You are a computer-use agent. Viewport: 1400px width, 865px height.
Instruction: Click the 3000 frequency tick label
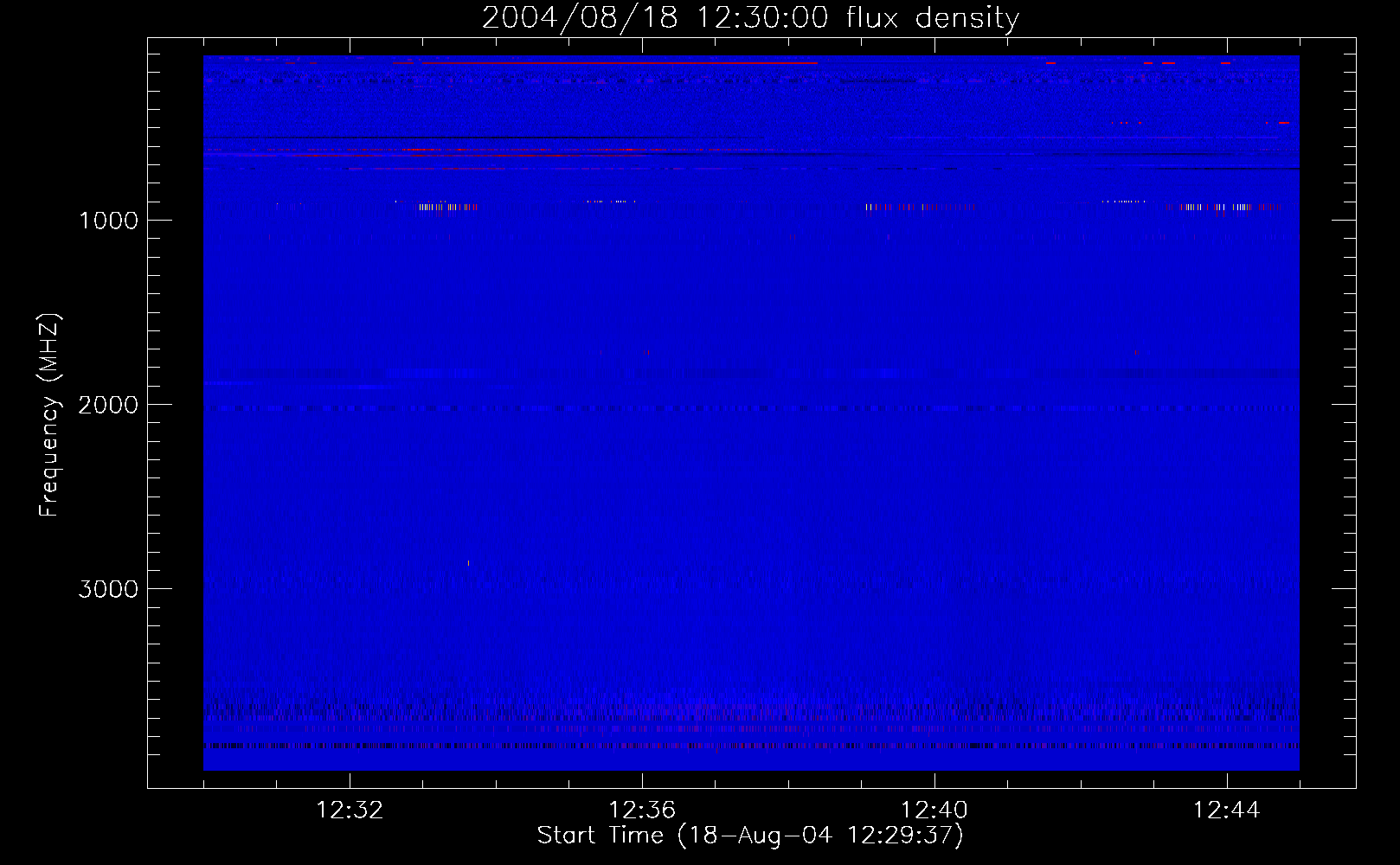coord(108,589)
